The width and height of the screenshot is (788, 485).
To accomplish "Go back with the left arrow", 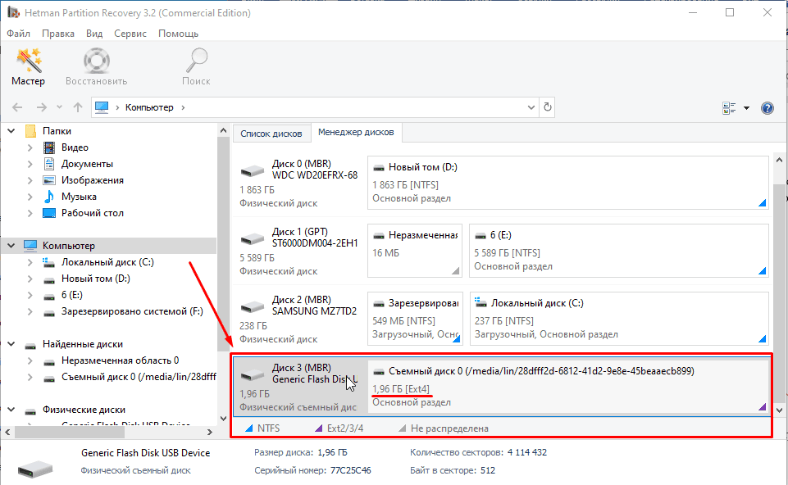I will (18, 107).
